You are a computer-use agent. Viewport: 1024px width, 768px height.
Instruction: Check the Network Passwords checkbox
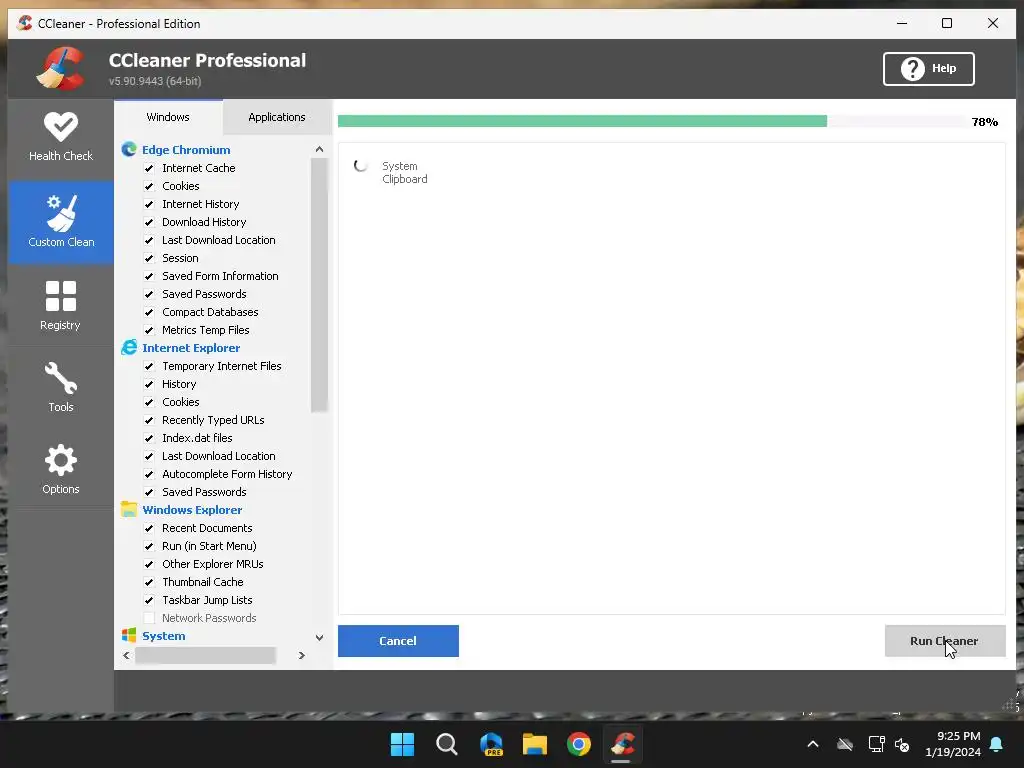(x=149, y=618)
